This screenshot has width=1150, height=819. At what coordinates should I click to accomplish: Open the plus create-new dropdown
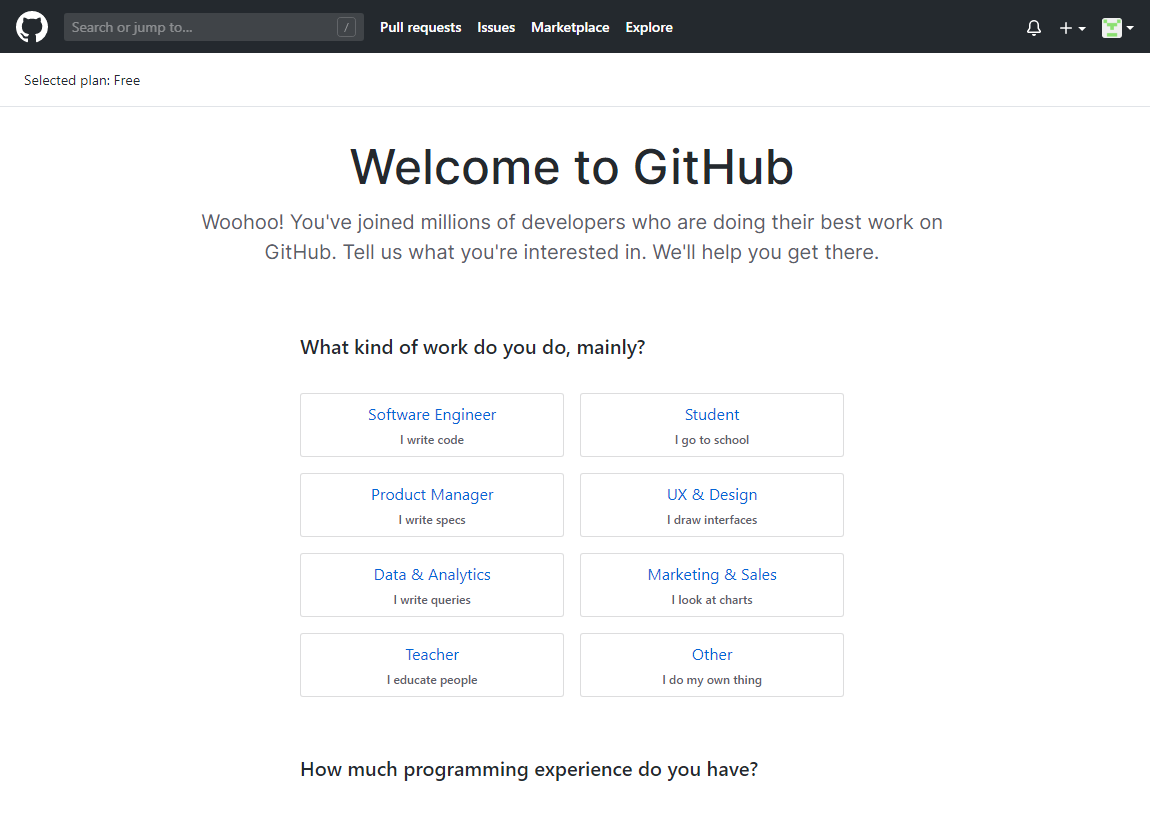click(x=1072, y=28)
